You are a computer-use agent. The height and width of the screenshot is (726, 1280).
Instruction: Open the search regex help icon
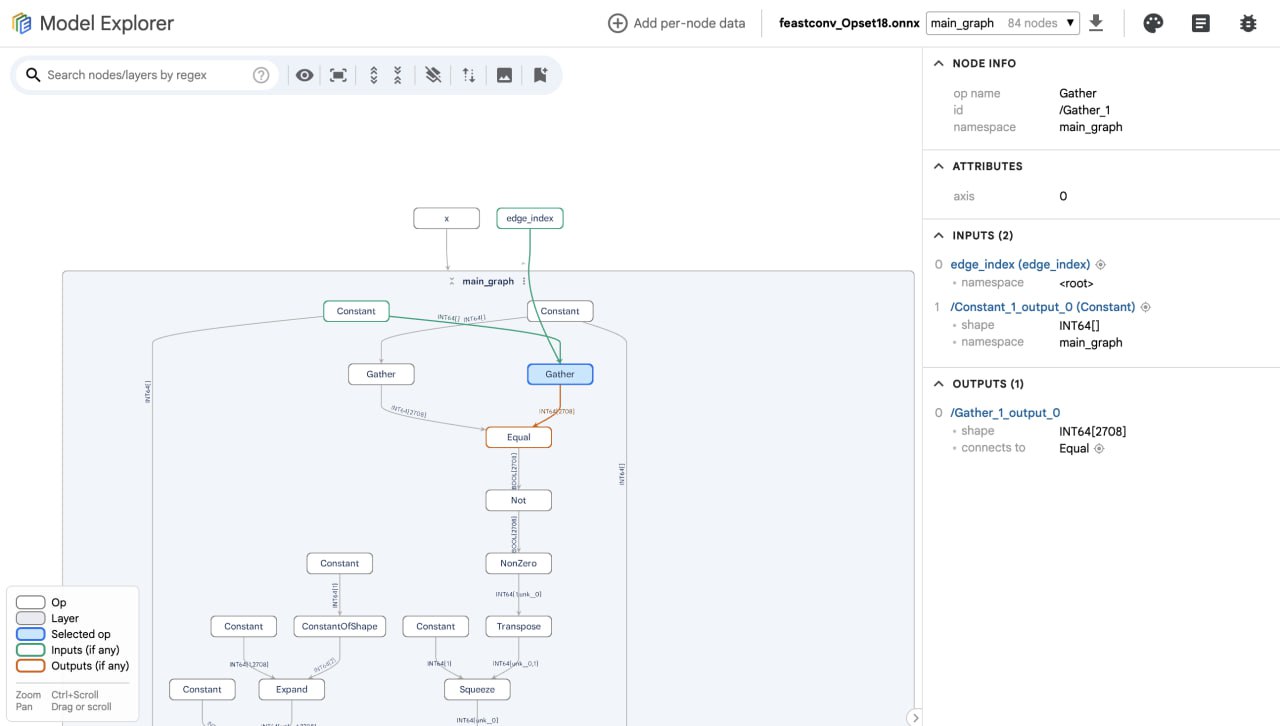(261, 75)
